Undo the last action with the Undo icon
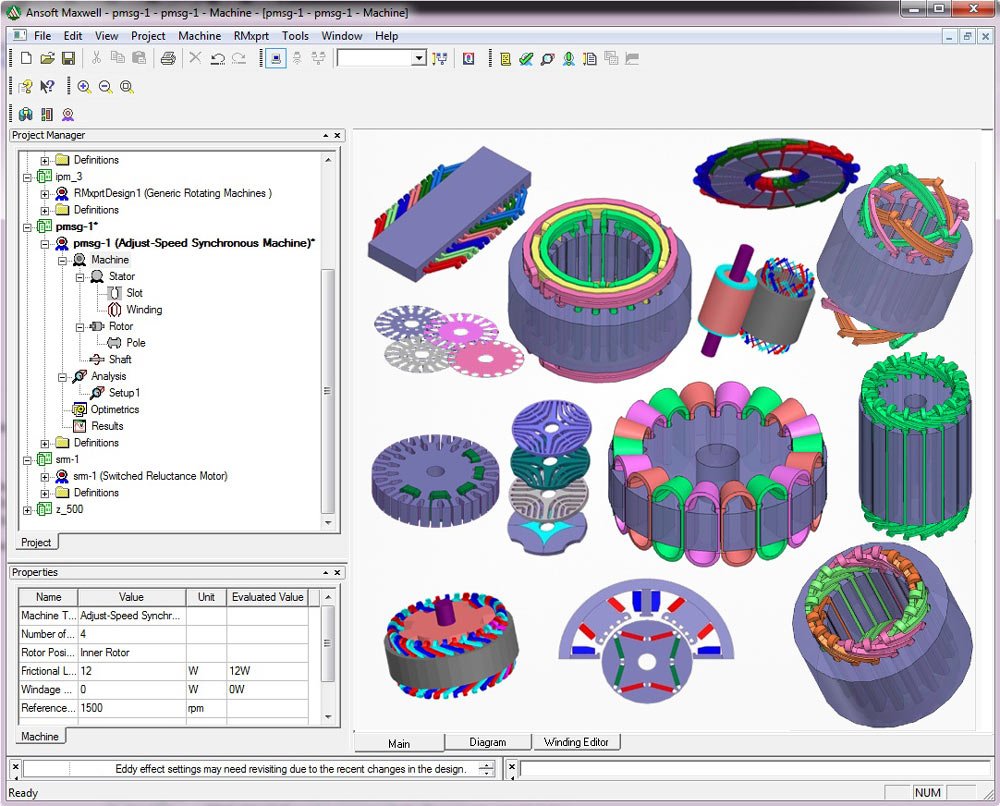 tap(217, 59)
